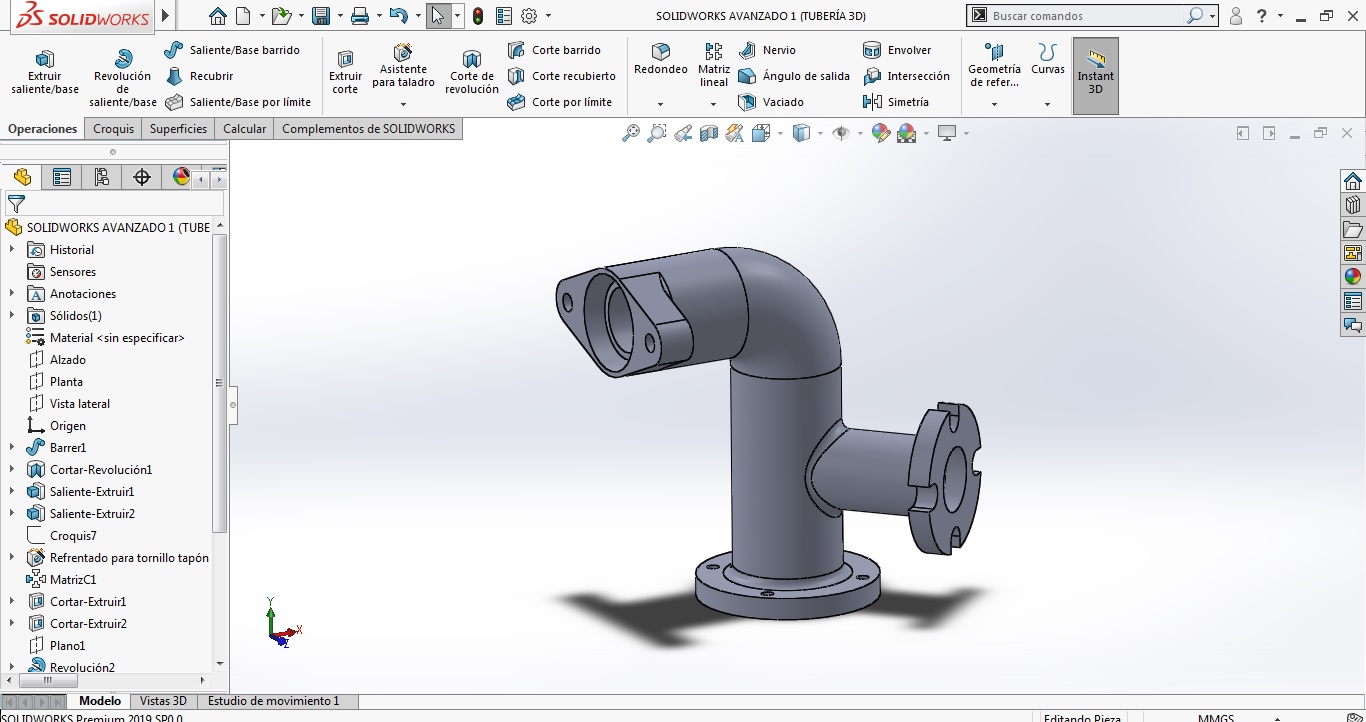Click Saliente/Base por límite button
1366x722 pixels.
[238, 102]
